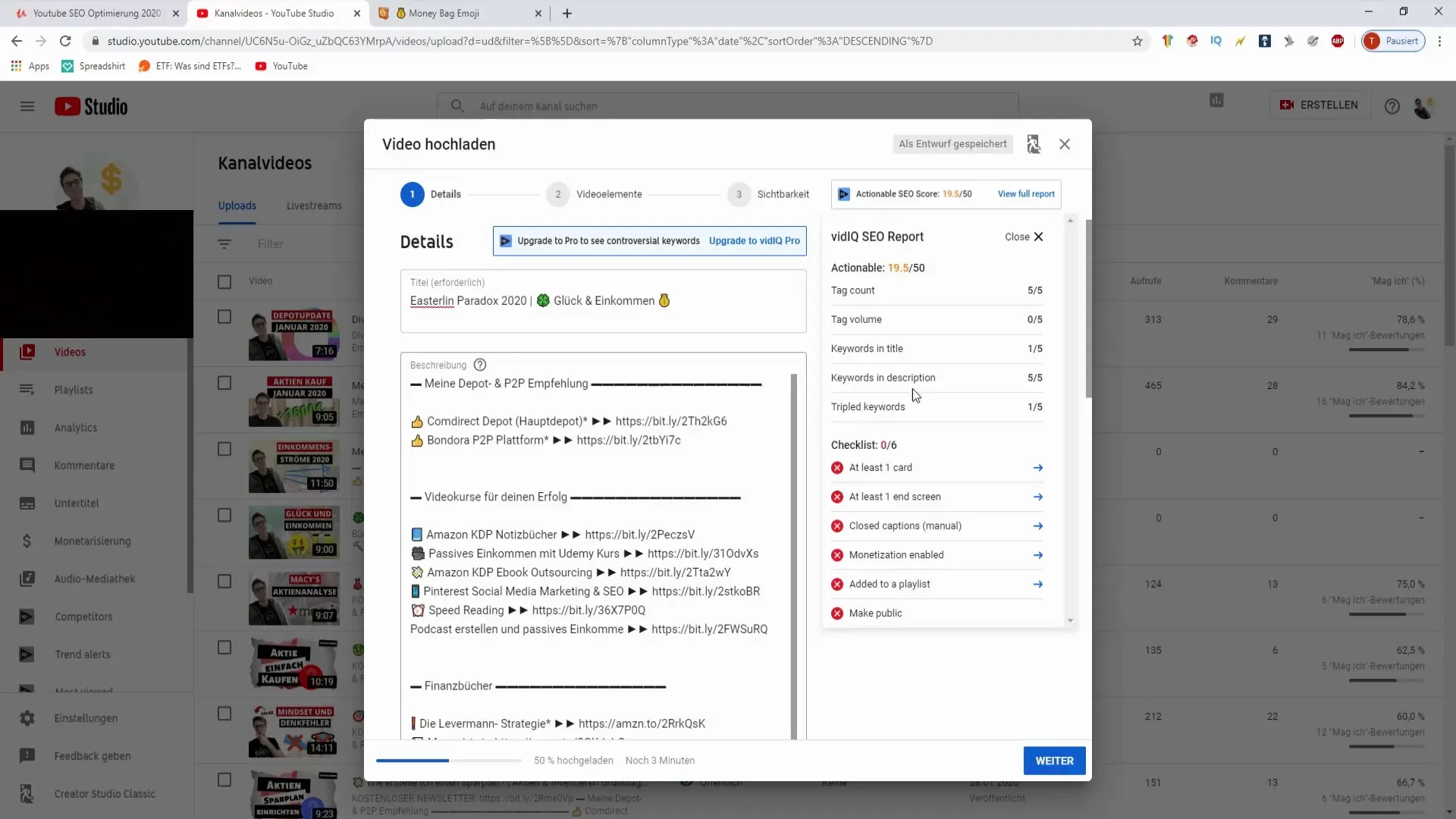Close the Video hochladen dialog
The image size is (1456, 819).
coord(1065,144)
